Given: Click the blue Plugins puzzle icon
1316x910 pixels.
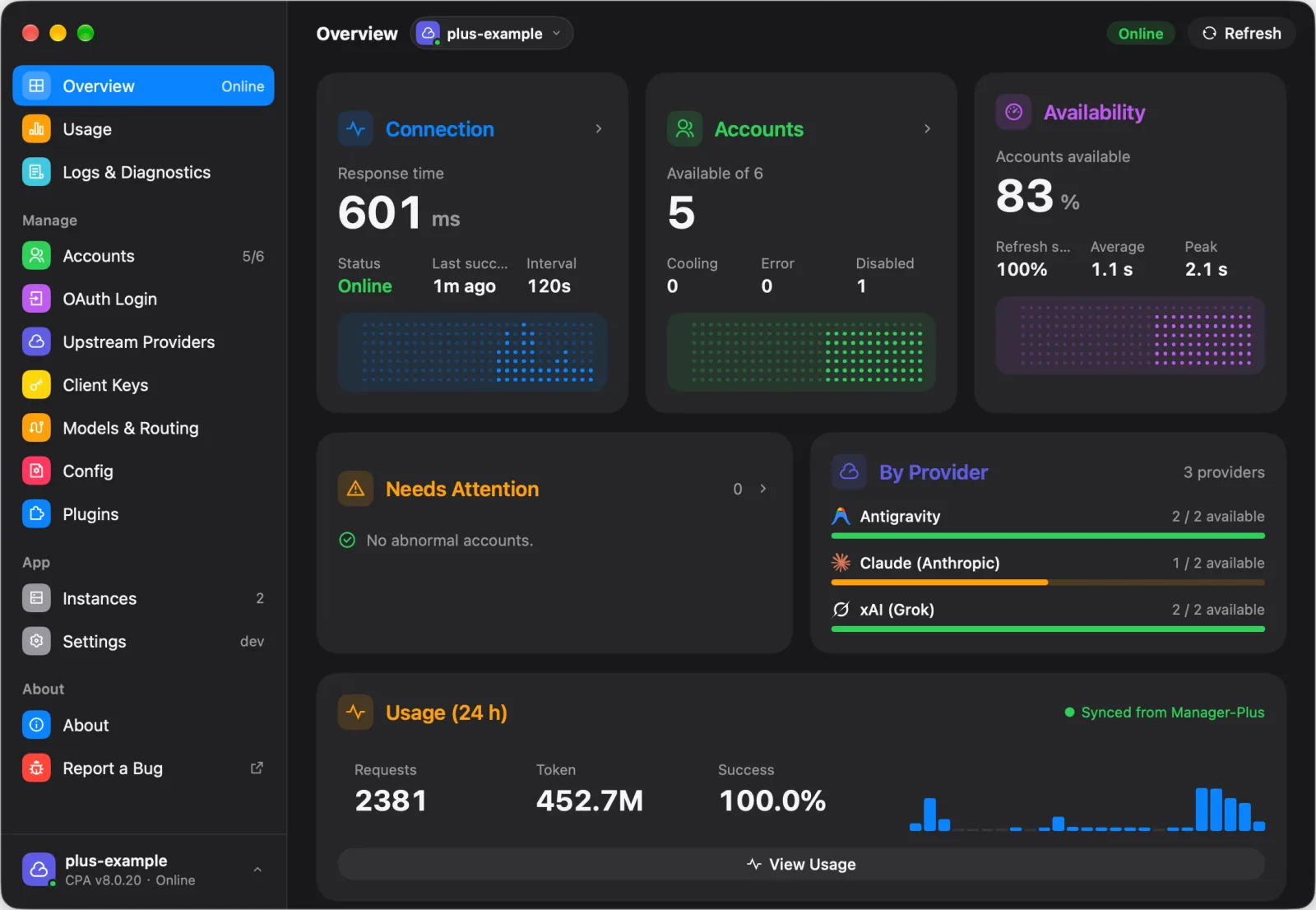Looking at the screenshot, I should coord(36,514).
